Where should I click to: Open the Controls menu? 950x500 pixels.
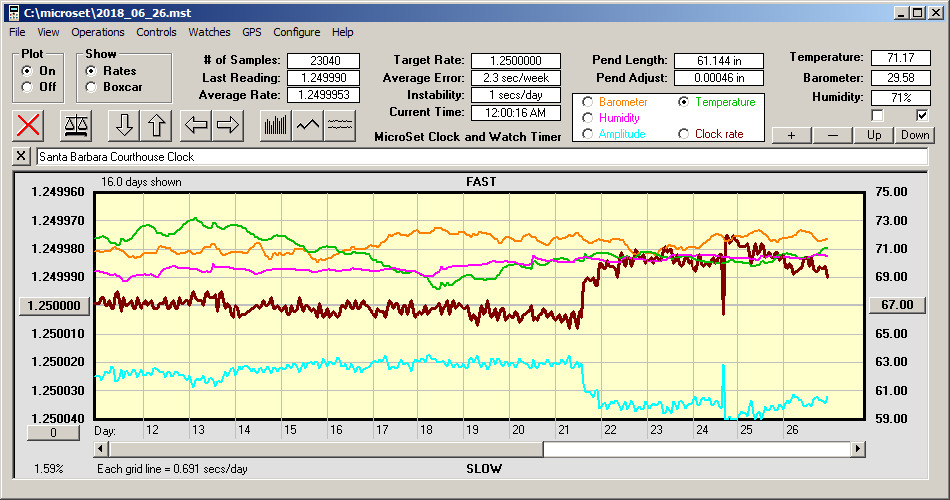[x=156, y=32]
